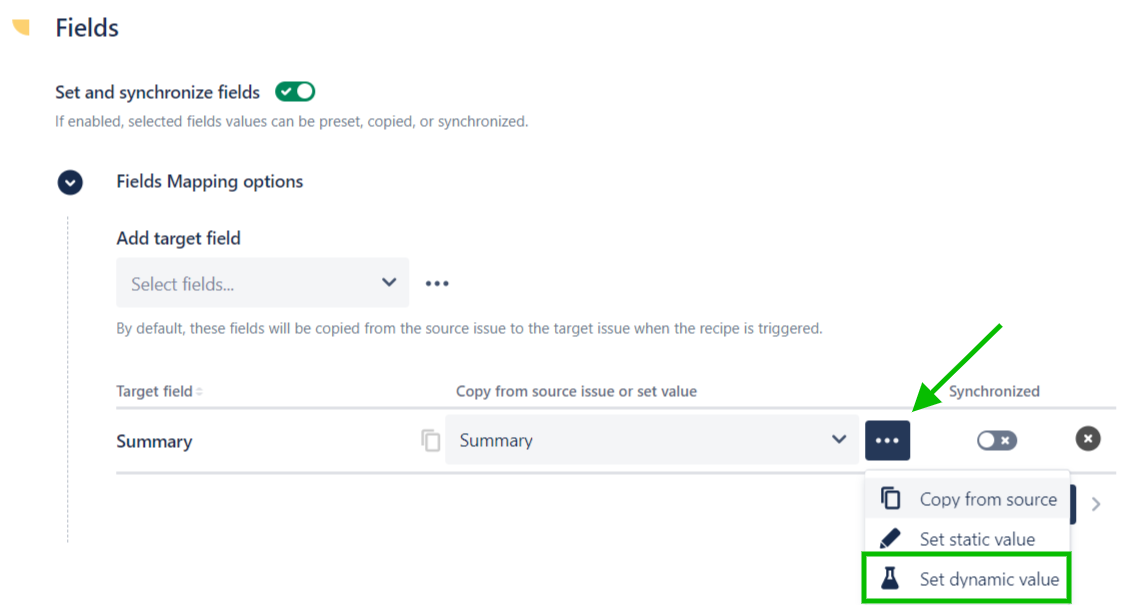Choose Copy from source menu option
Screen dimensions: 1129x605
[x=987, y=499]
